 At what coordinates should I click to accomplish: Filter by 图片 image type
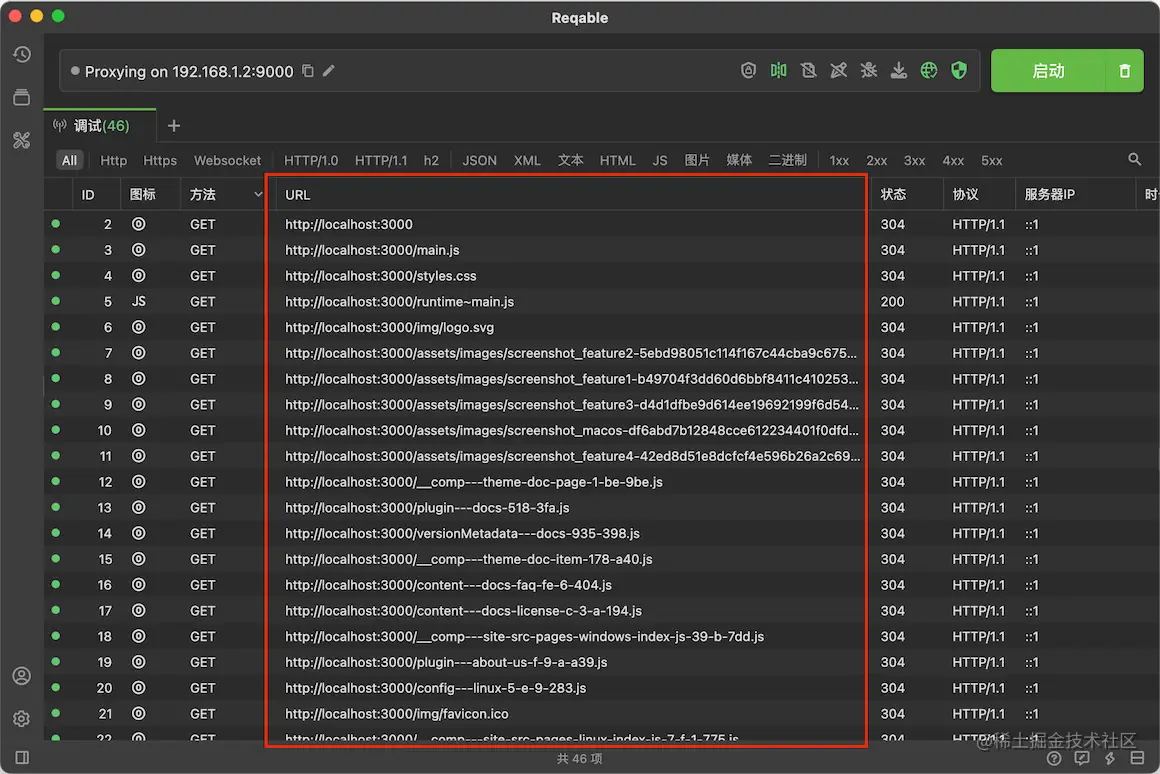coord(697,161)
